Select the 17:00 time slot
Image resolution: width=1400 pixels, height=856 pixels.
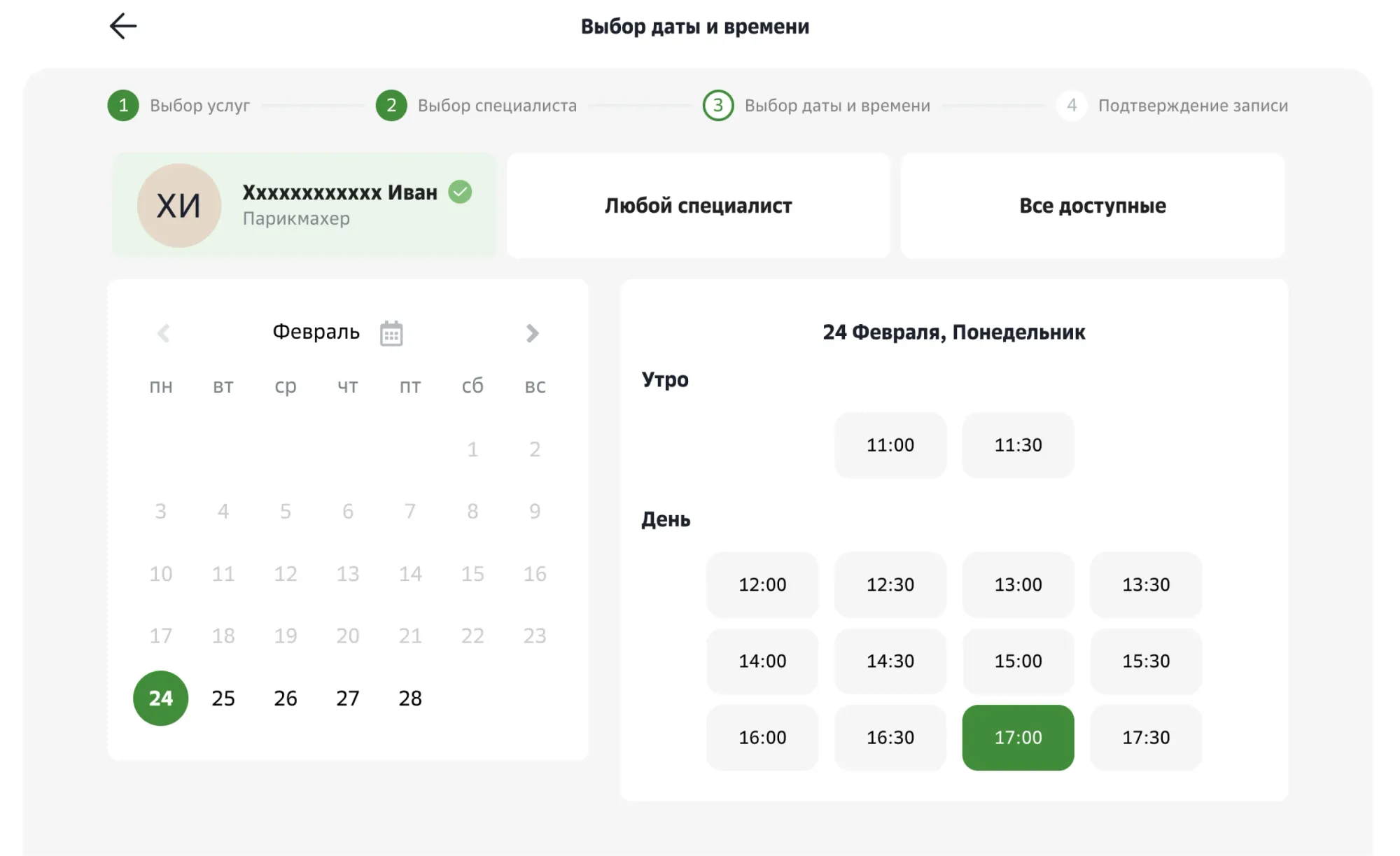[x=1018, y=737]
